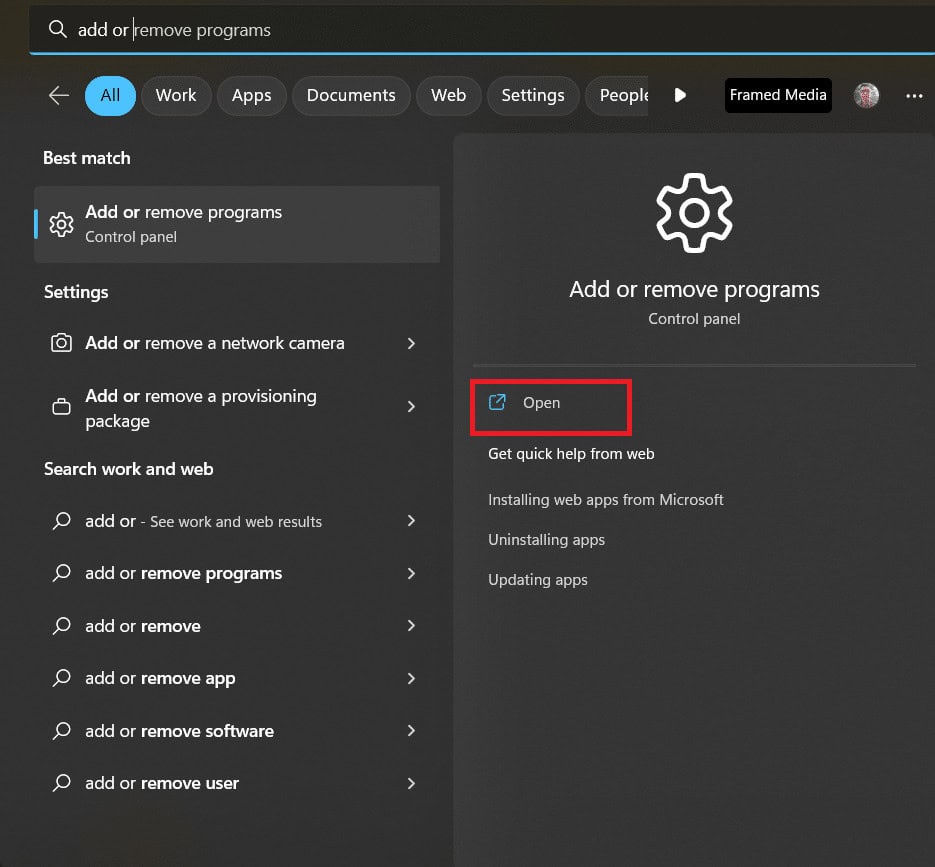The image size is (935, 867).
Task: Select the Add or remove programs gear icon
Action: [61, 223]
